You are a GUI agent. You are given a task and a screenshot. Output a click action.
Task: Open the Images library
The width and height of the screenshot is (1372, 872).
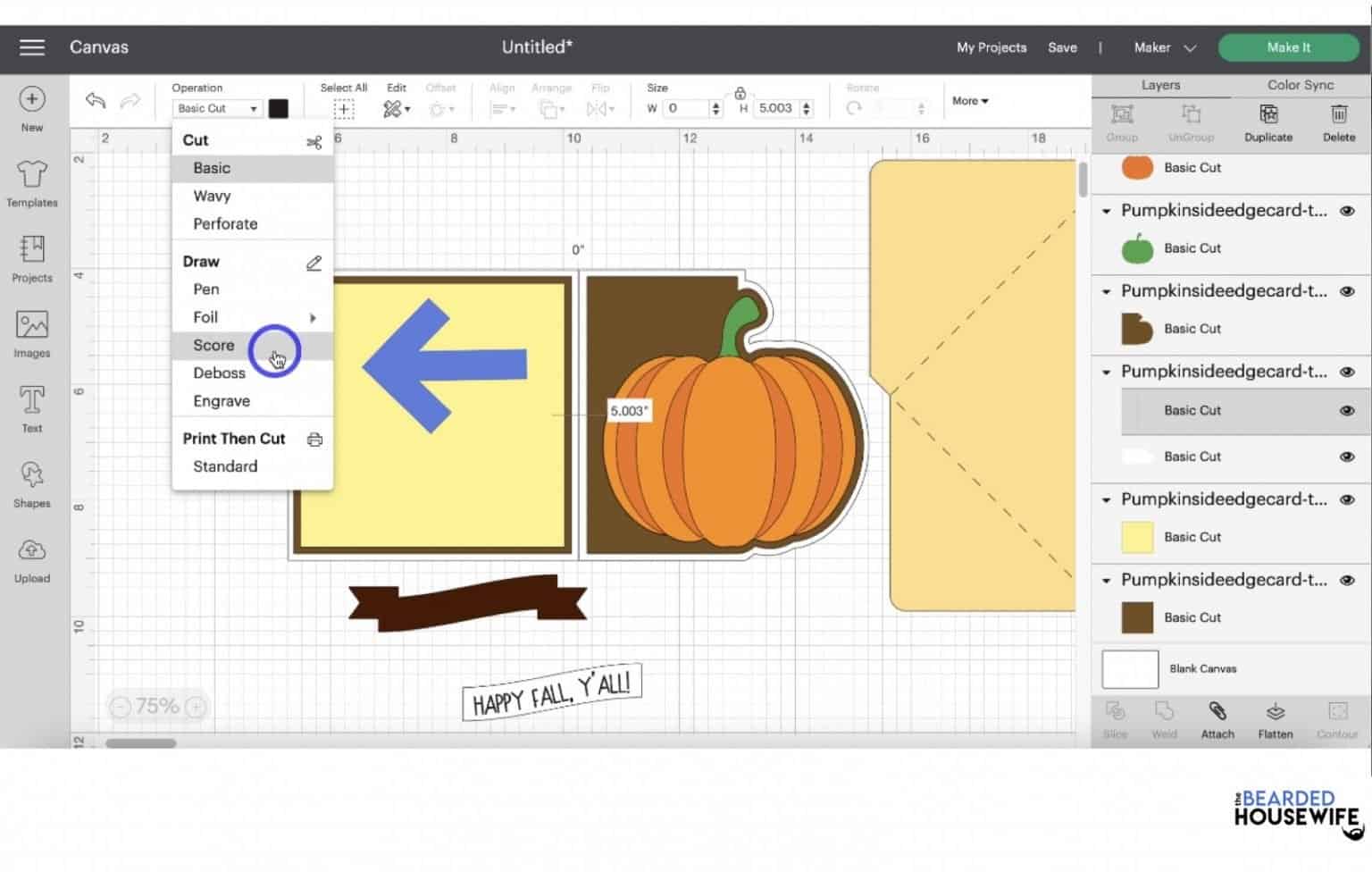point(31,334)
